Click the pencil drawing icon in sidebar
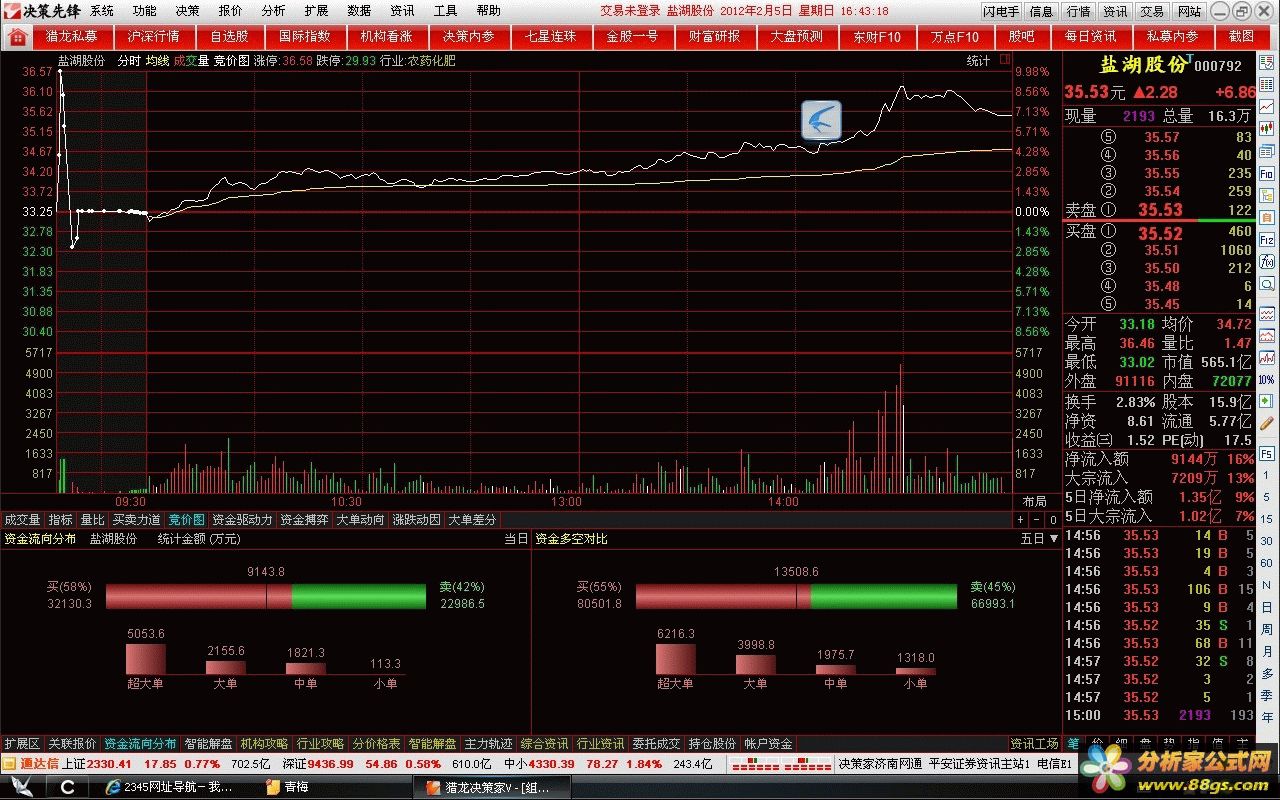 tap(1267, 421)
